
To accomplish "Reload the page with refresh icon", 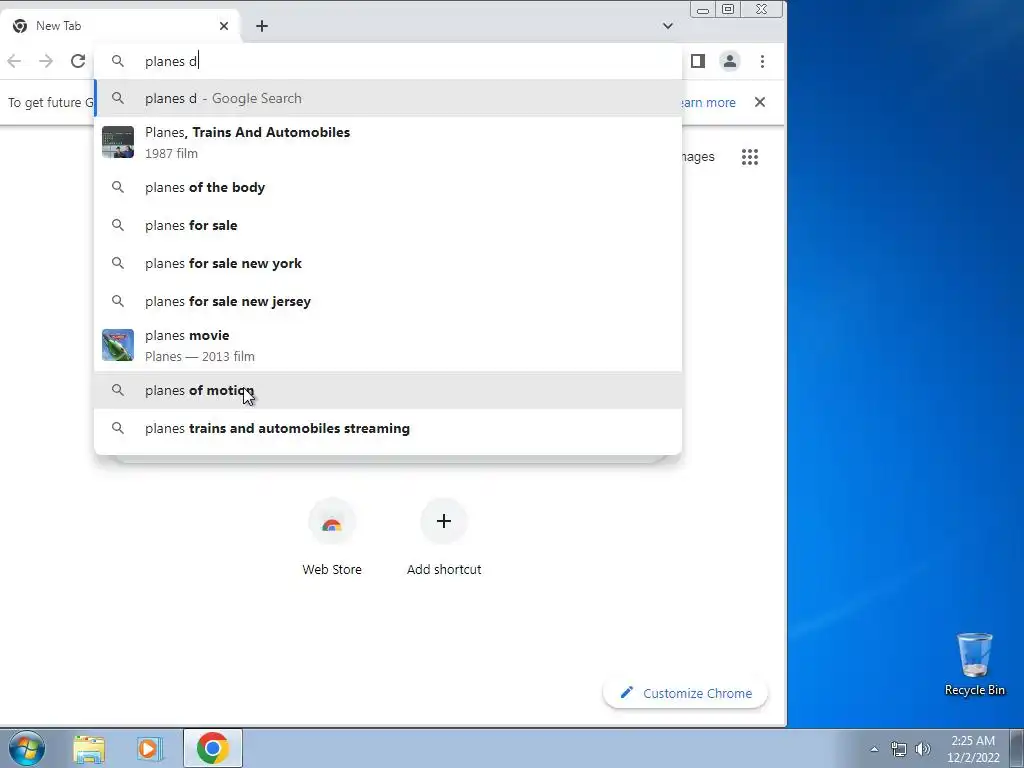I will [x=78, y=61].
